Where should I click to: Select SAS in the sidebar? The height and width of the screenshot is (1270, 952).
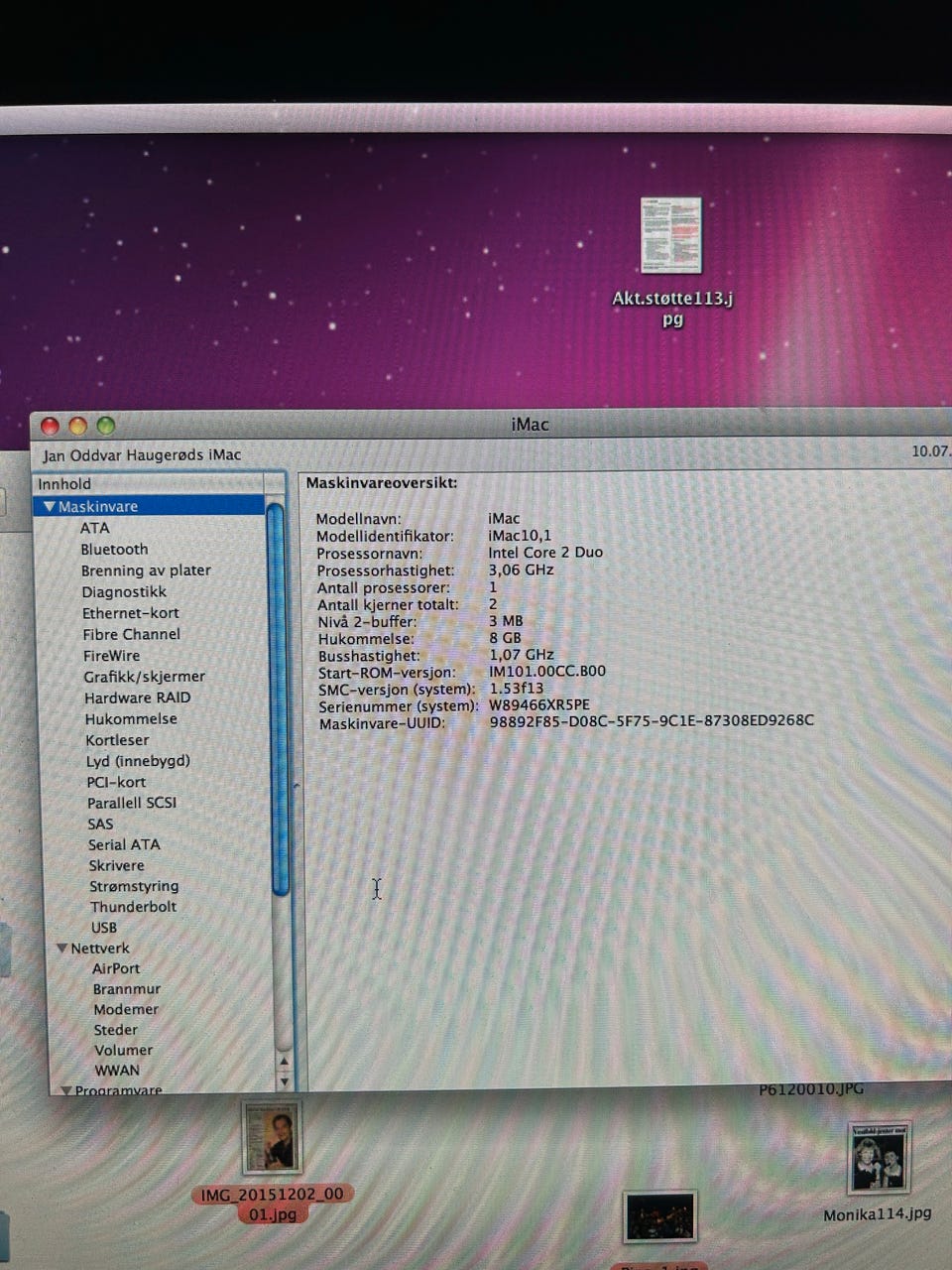(100, 824)
